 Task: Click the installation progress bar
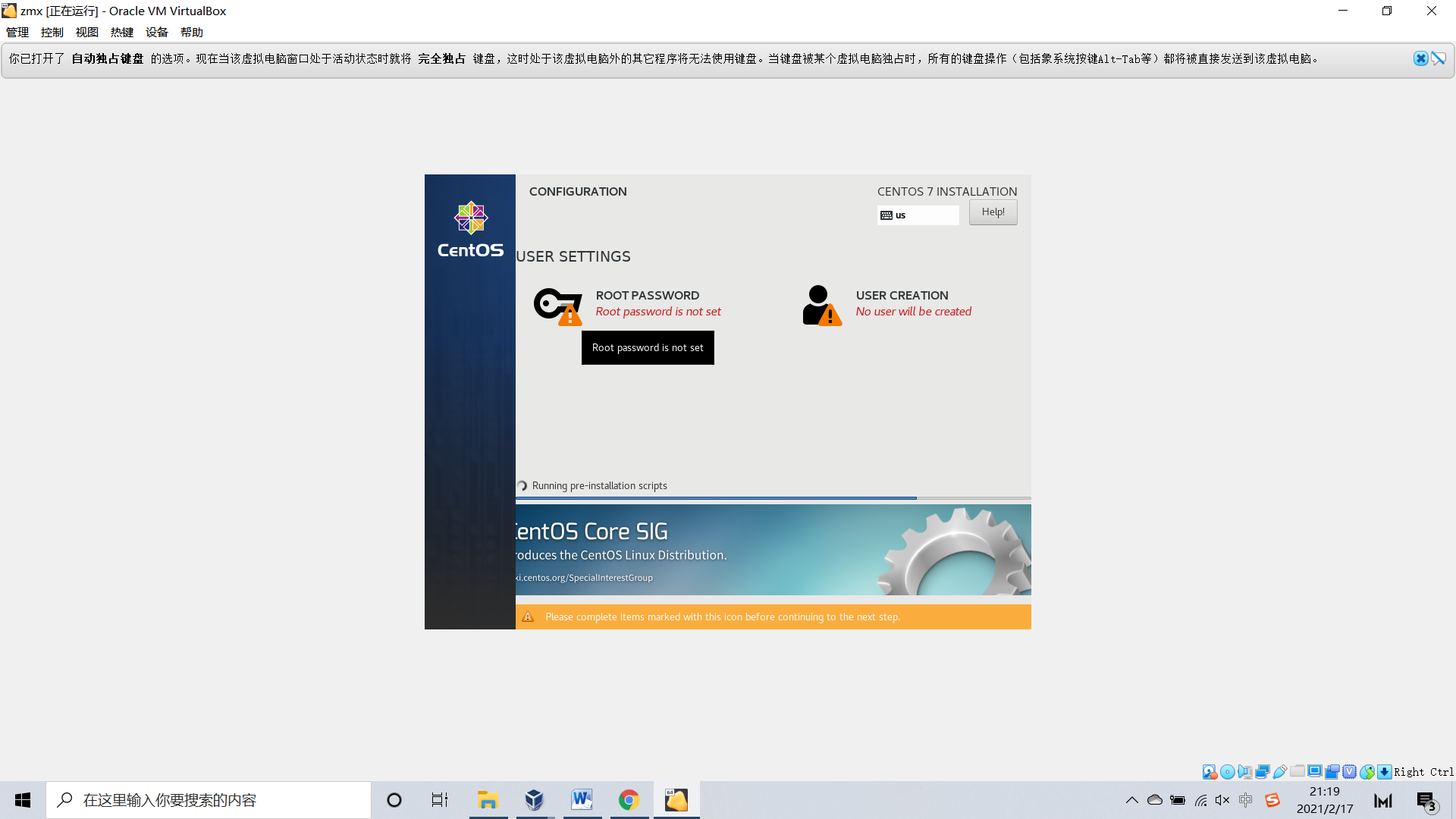click(x=772, y=498)
